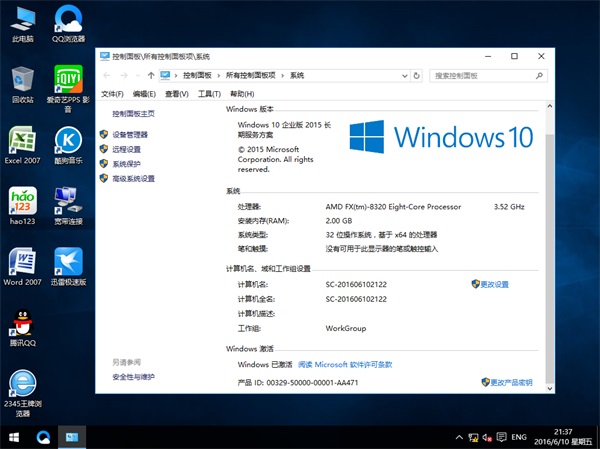The image size is (600, 449).
Task: Open 腾讯QQ from the desktop
Action: [22, 323]
